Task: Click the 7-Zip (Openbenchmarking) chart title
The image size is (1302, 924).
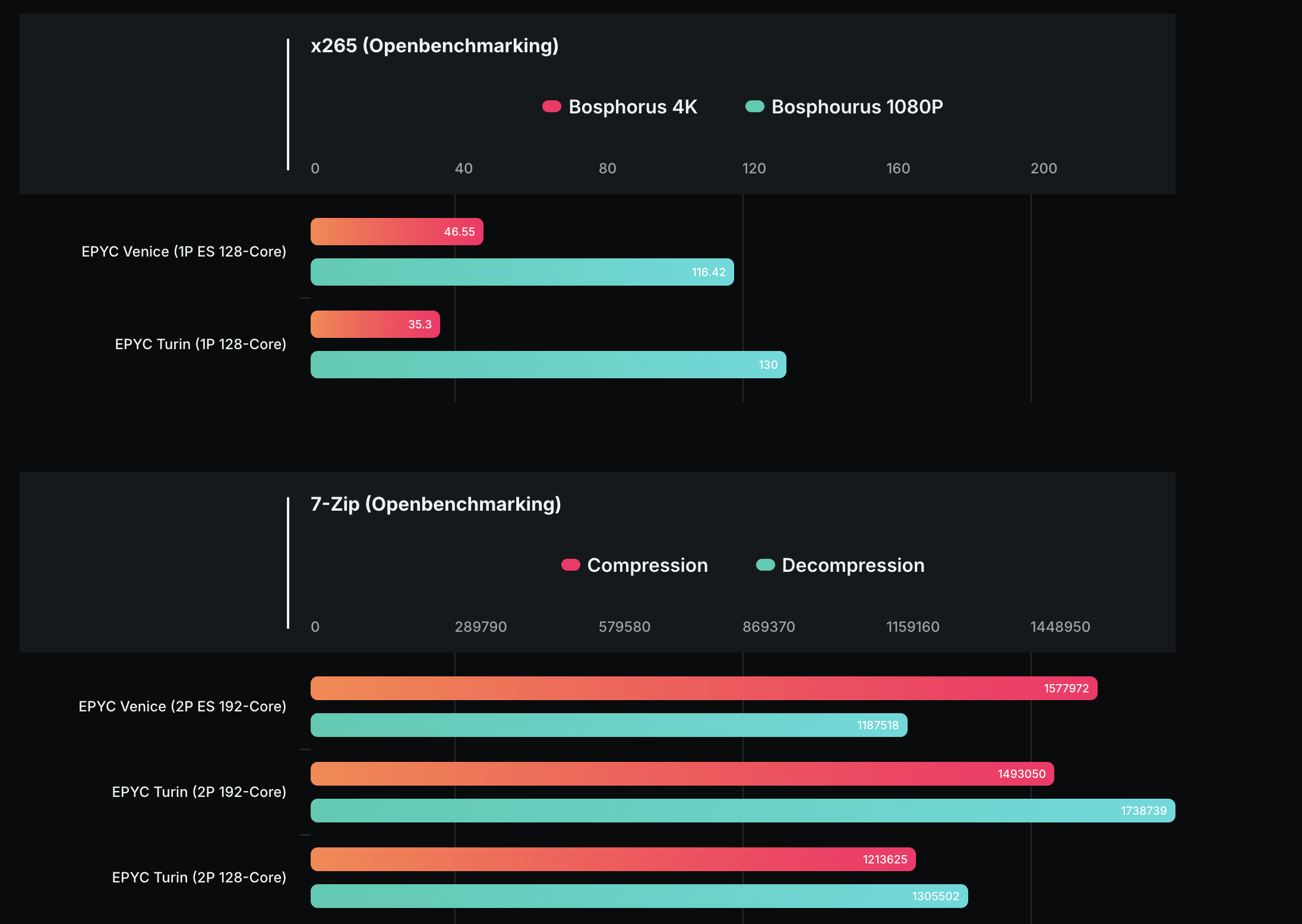Action: click(435, 504)
